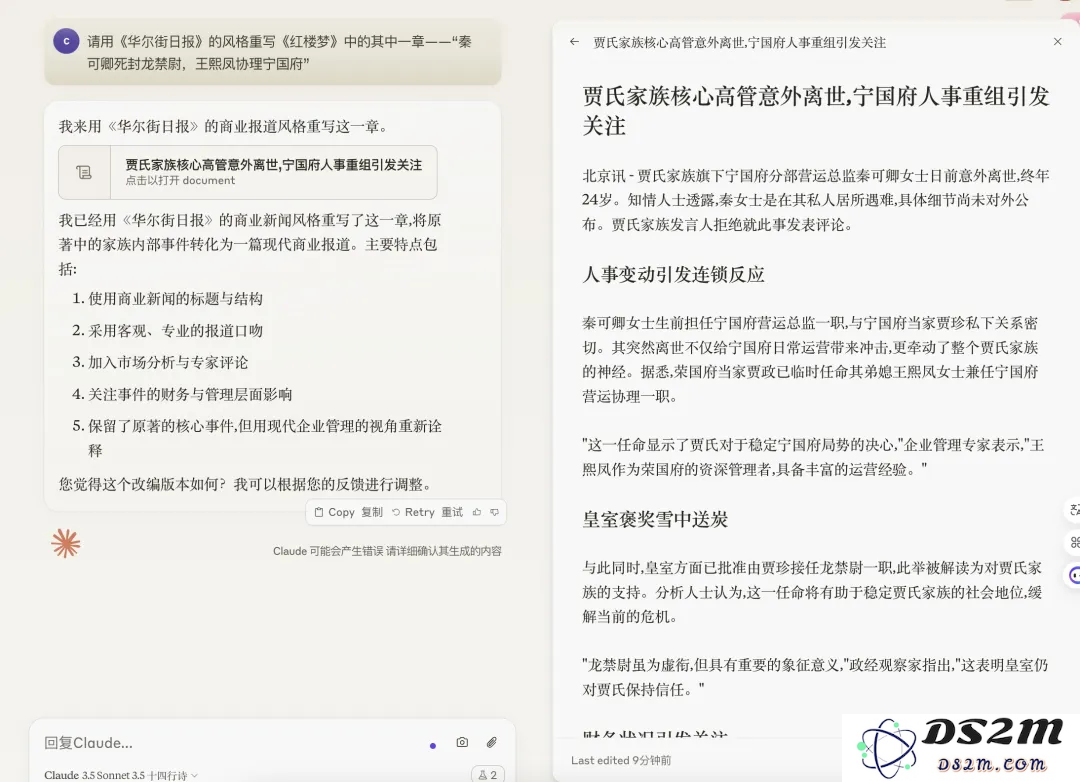
Task: Click the user avatar "C" icon
Action: [x=66, y=41]
